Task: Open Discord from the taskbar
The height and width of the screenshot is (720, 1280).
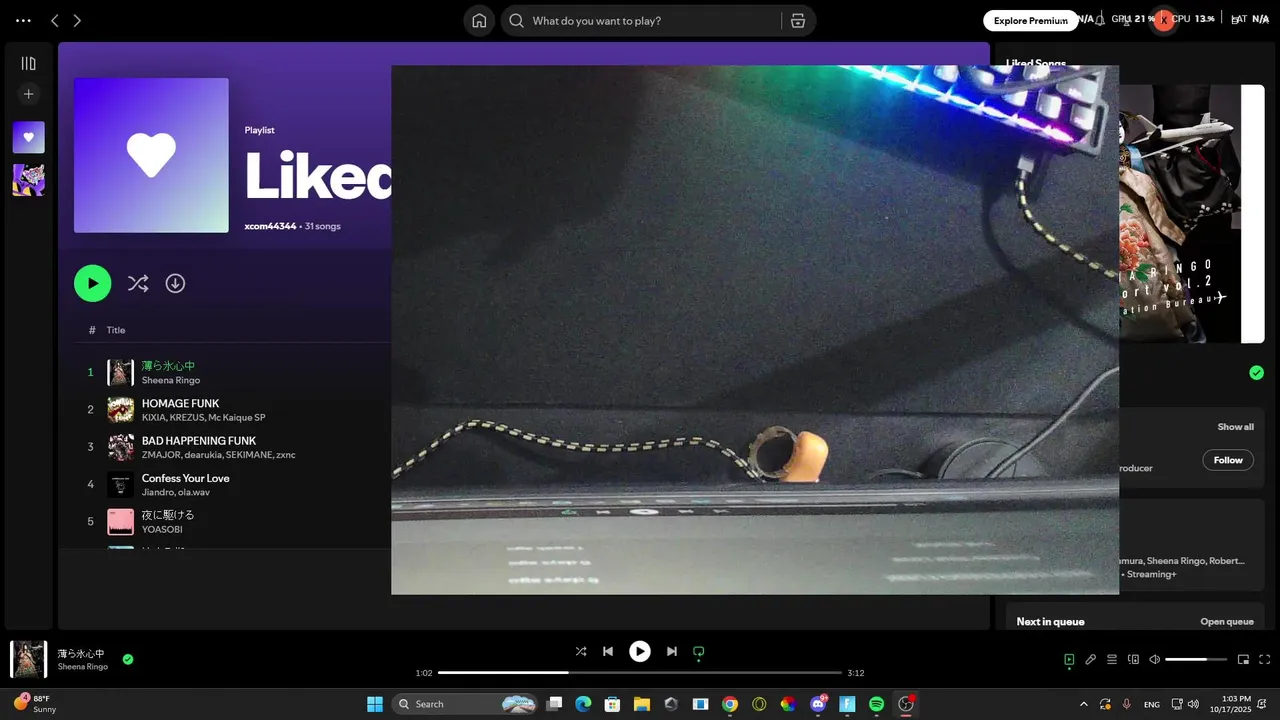Action: point(818,704)
